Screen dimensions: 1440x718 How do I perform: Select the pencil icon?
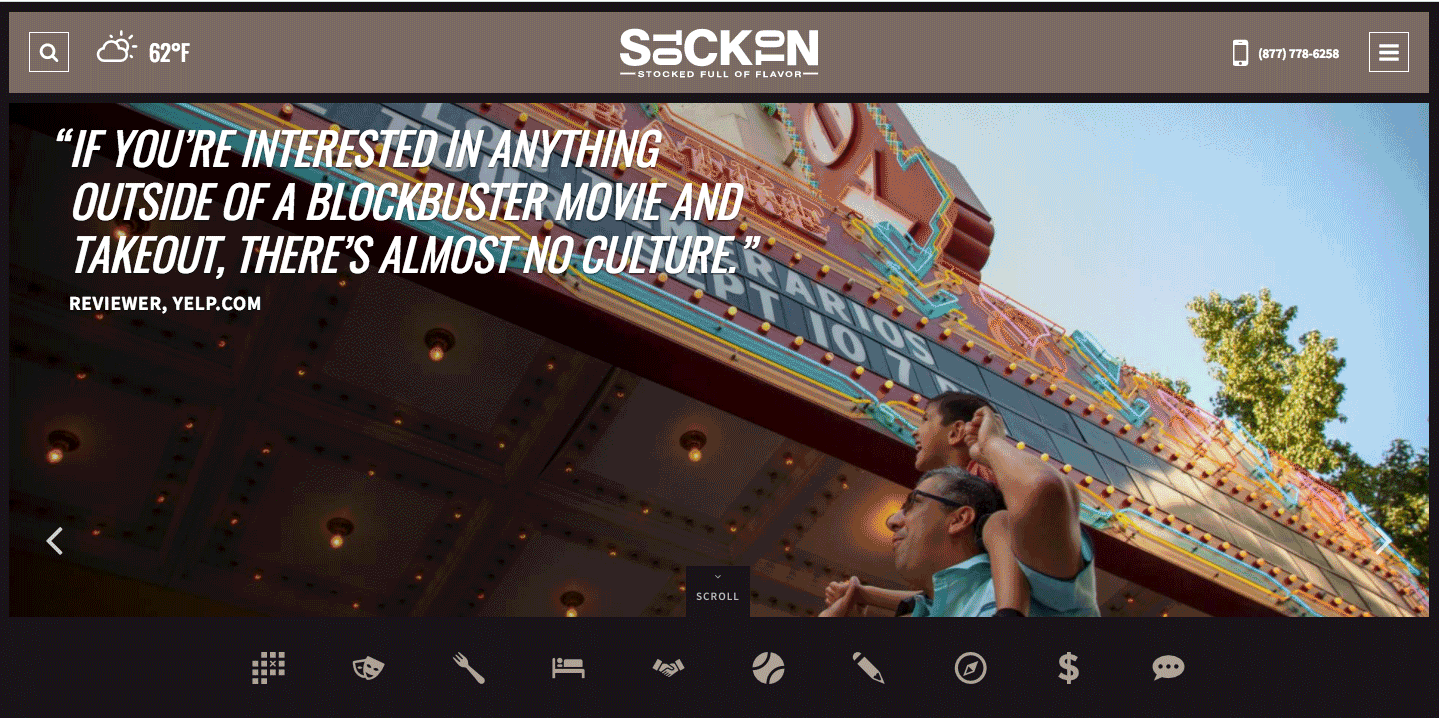[x=868, y=668]
